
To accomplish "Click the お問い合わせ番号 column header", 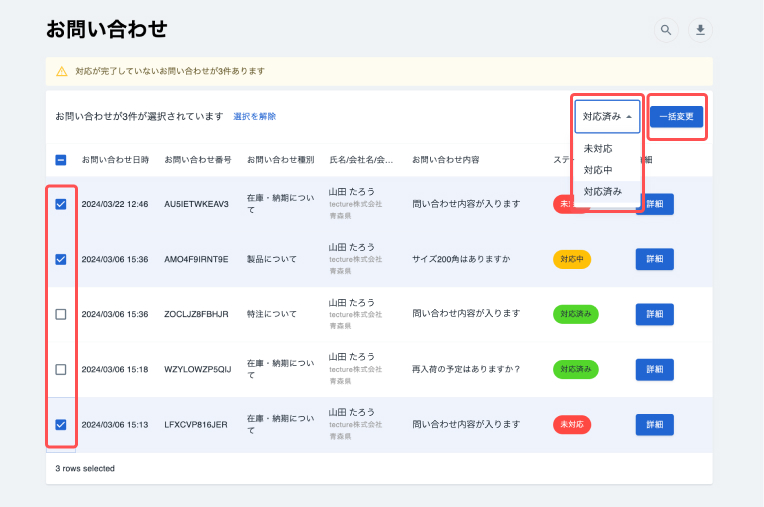I will 198,160.
